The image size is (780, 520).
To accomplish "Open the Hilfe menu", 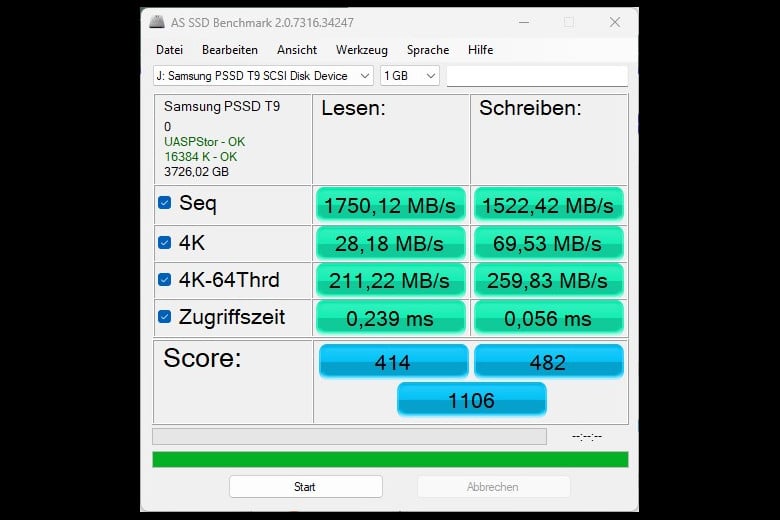I will point(481,50).
